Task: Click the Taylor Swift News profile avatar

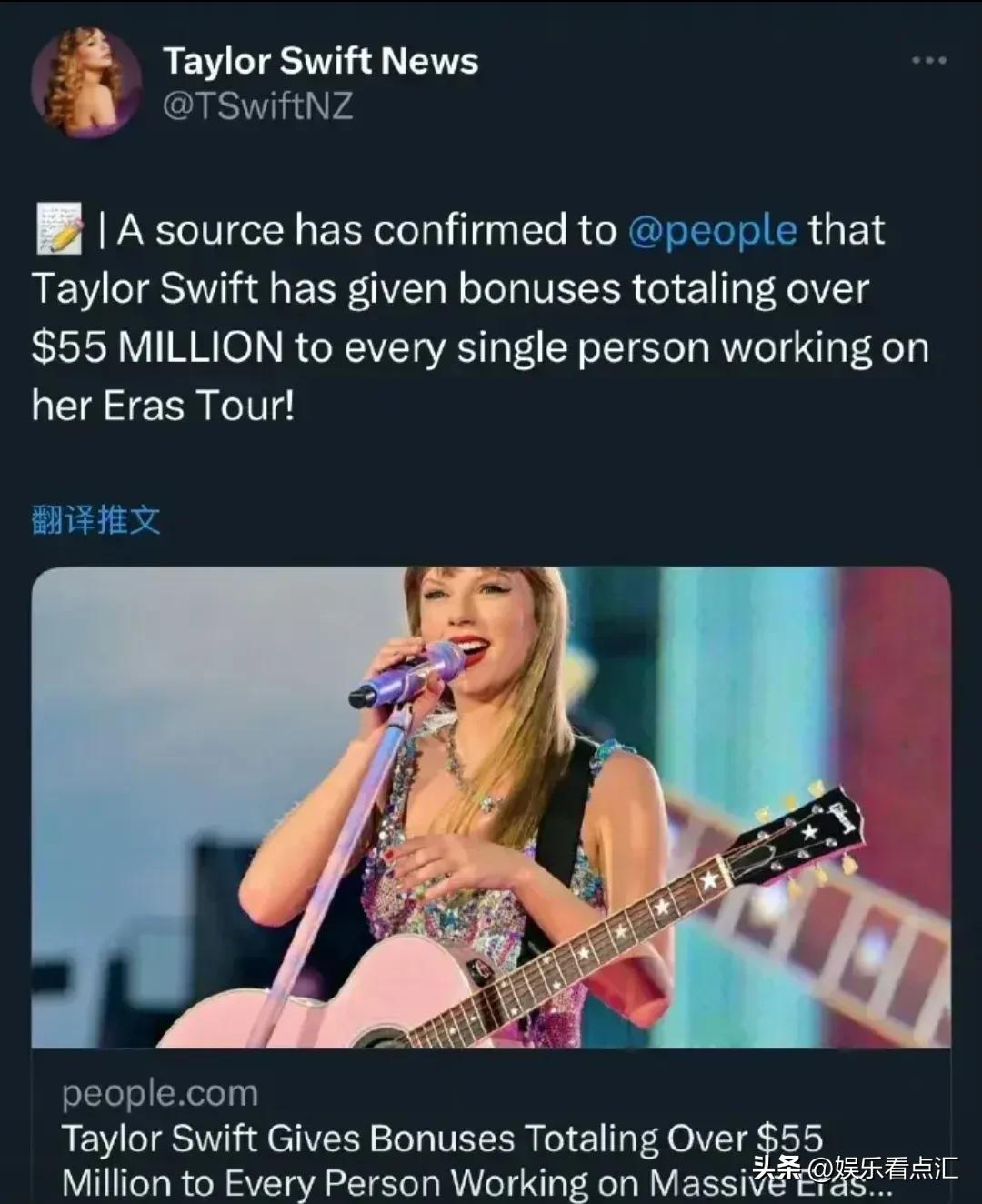Action: click(x=88, y=82)
